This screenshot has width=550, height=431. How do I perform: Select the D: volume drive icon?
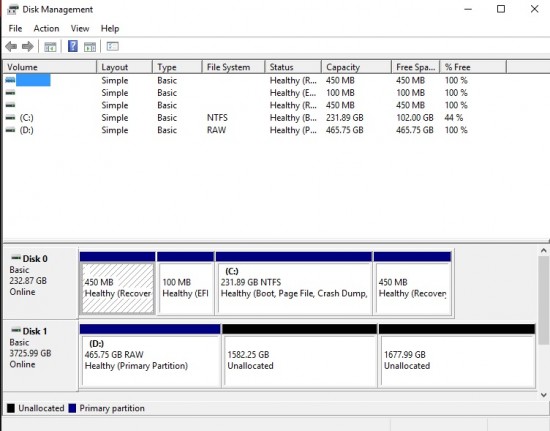pos(11,130)
